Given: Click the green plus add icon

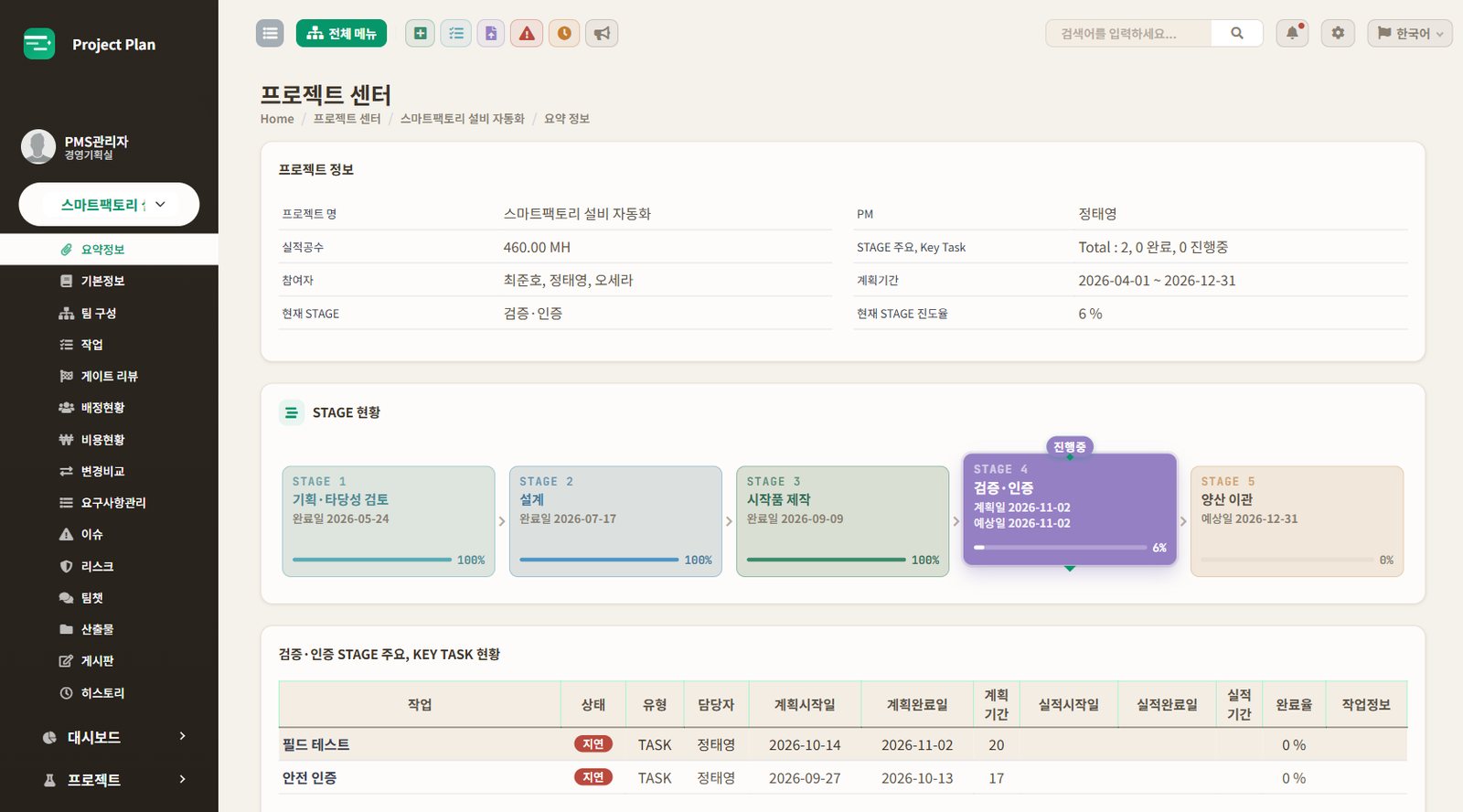Looking at the screenshot, I should [420, 33].
